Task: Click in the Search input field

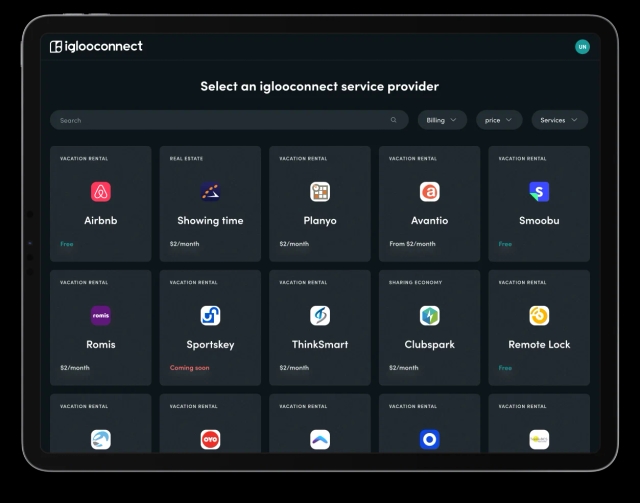Action: tap(229, 120)
